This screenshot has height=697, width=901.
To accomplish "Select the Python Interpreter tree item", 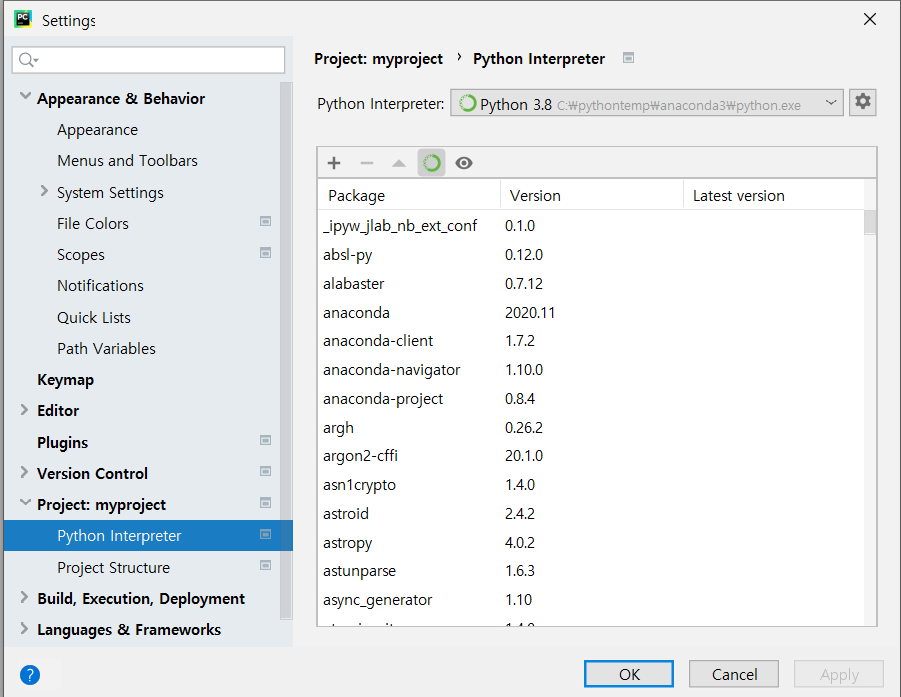I will click(148, 536).
